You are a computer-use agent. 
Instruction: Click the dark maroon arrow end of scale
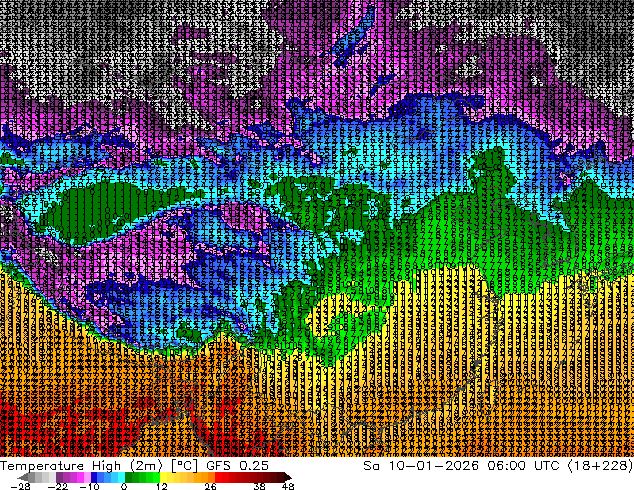pyautogui.click(x=287, y=477)
